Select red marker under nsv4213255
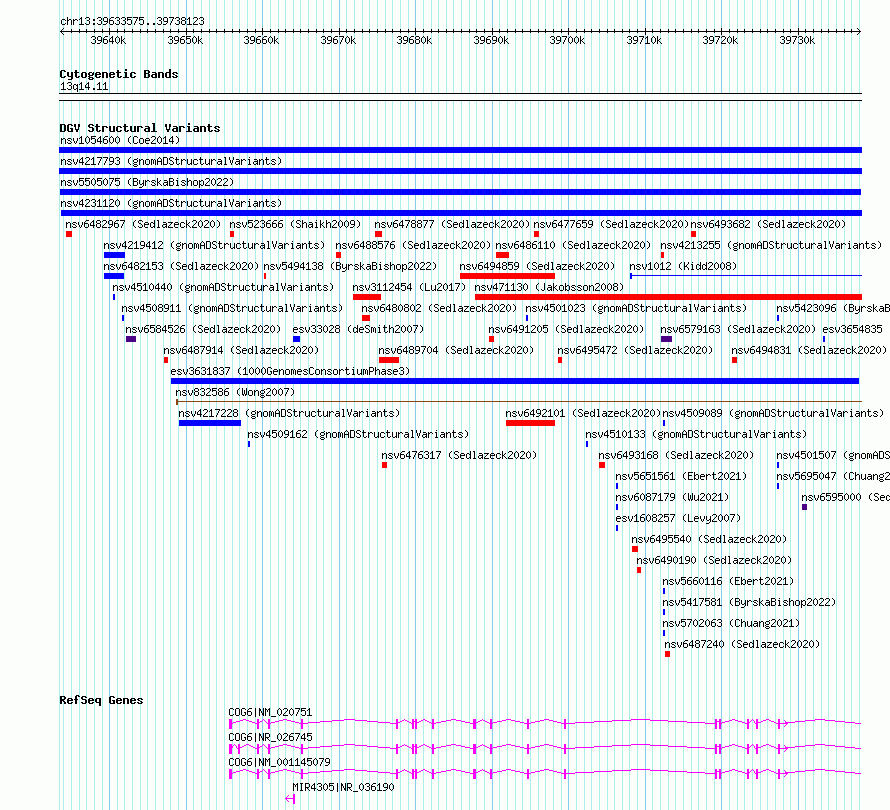890x810 pixels. point(662,255)
